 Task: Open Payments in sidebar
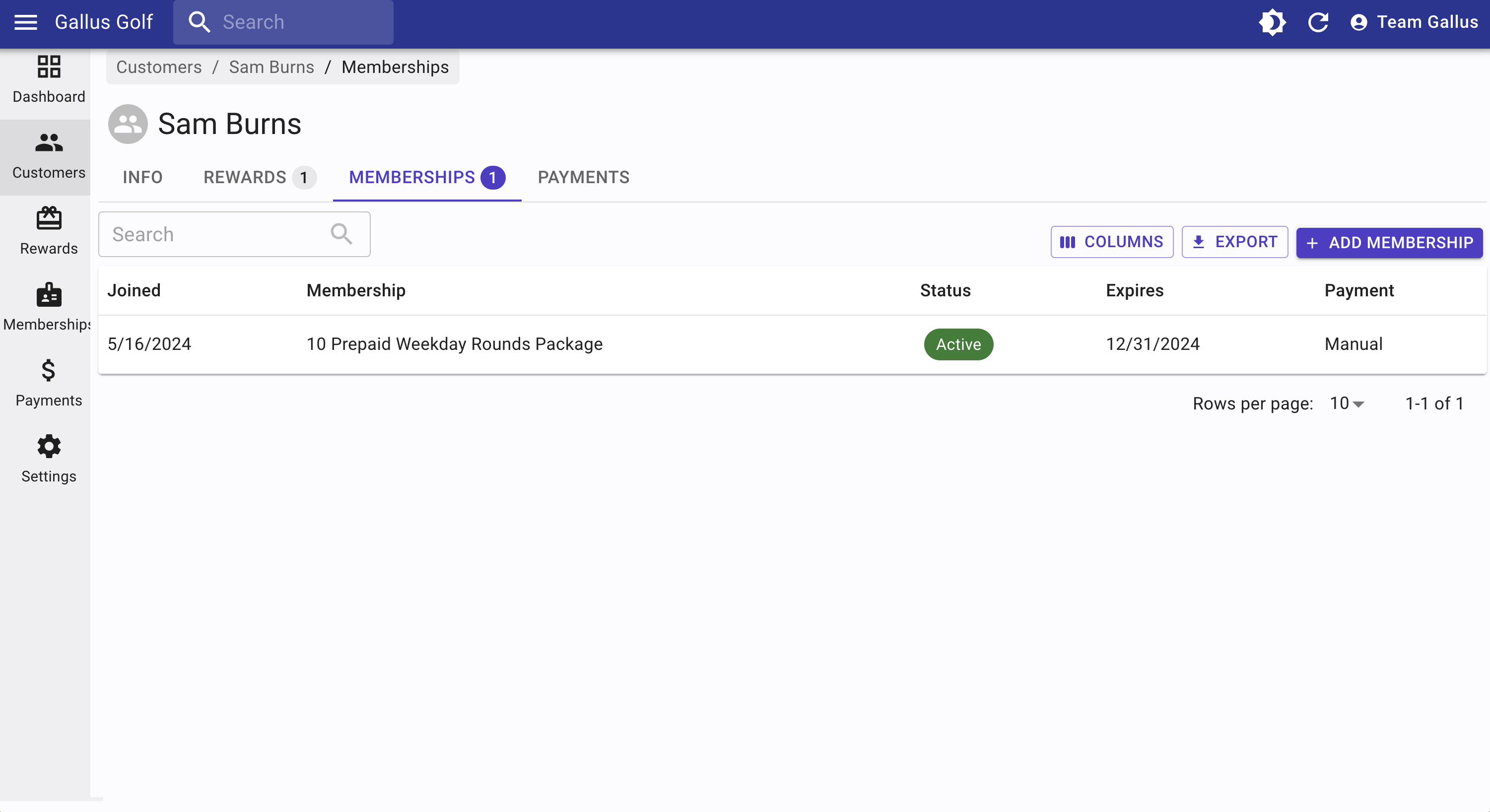click(x=49, y=383)
